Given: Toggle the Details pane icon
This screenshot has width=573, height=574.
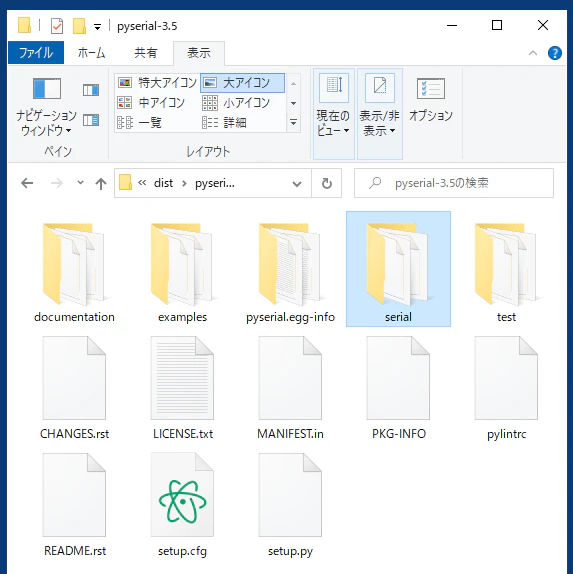Looking at the screenshot, I should 91,120.
